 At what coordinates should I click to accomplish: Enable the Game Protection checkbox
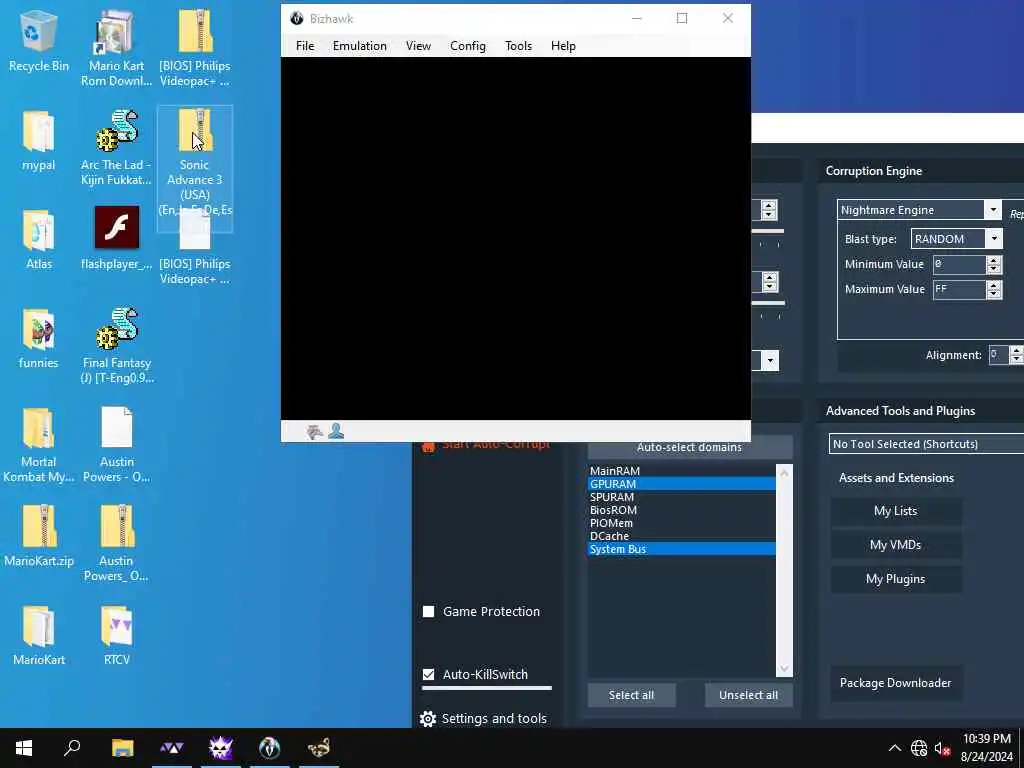click(x=428, y=611)
